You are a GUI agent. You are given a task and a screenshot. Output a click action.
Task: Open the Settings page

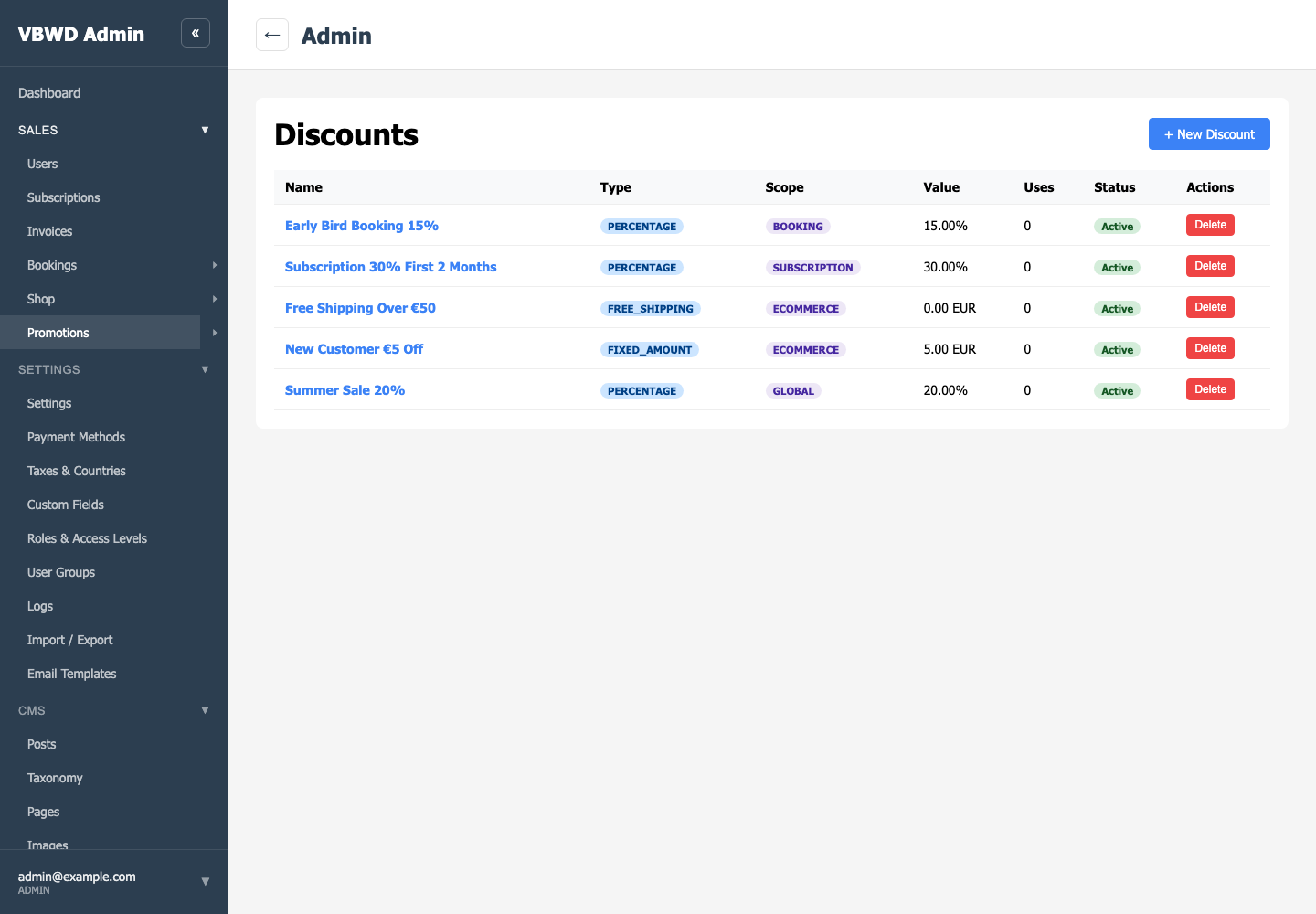point(49,403)
